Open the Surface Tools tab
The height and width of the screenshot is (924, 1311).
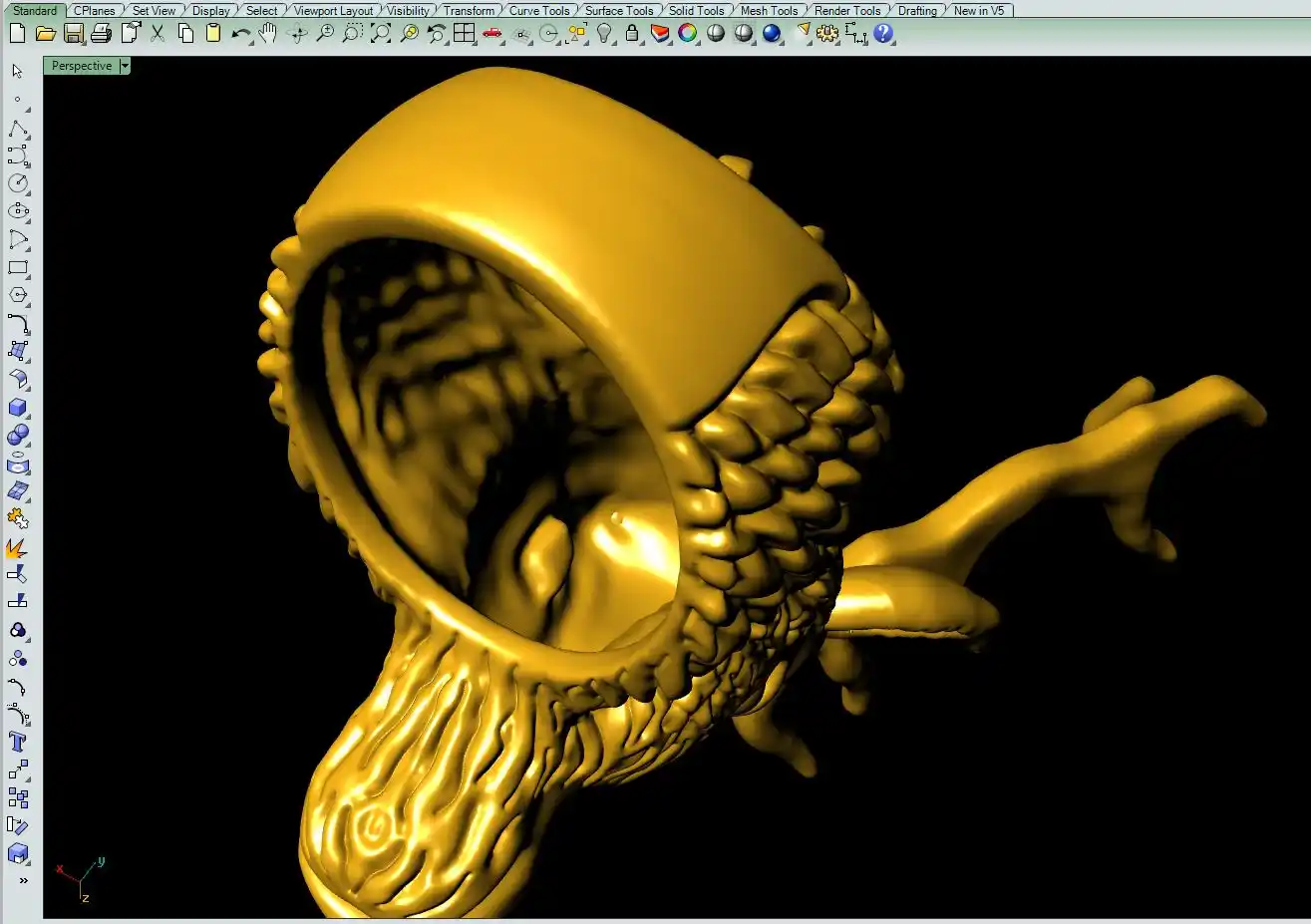click(x=618, y=11)
